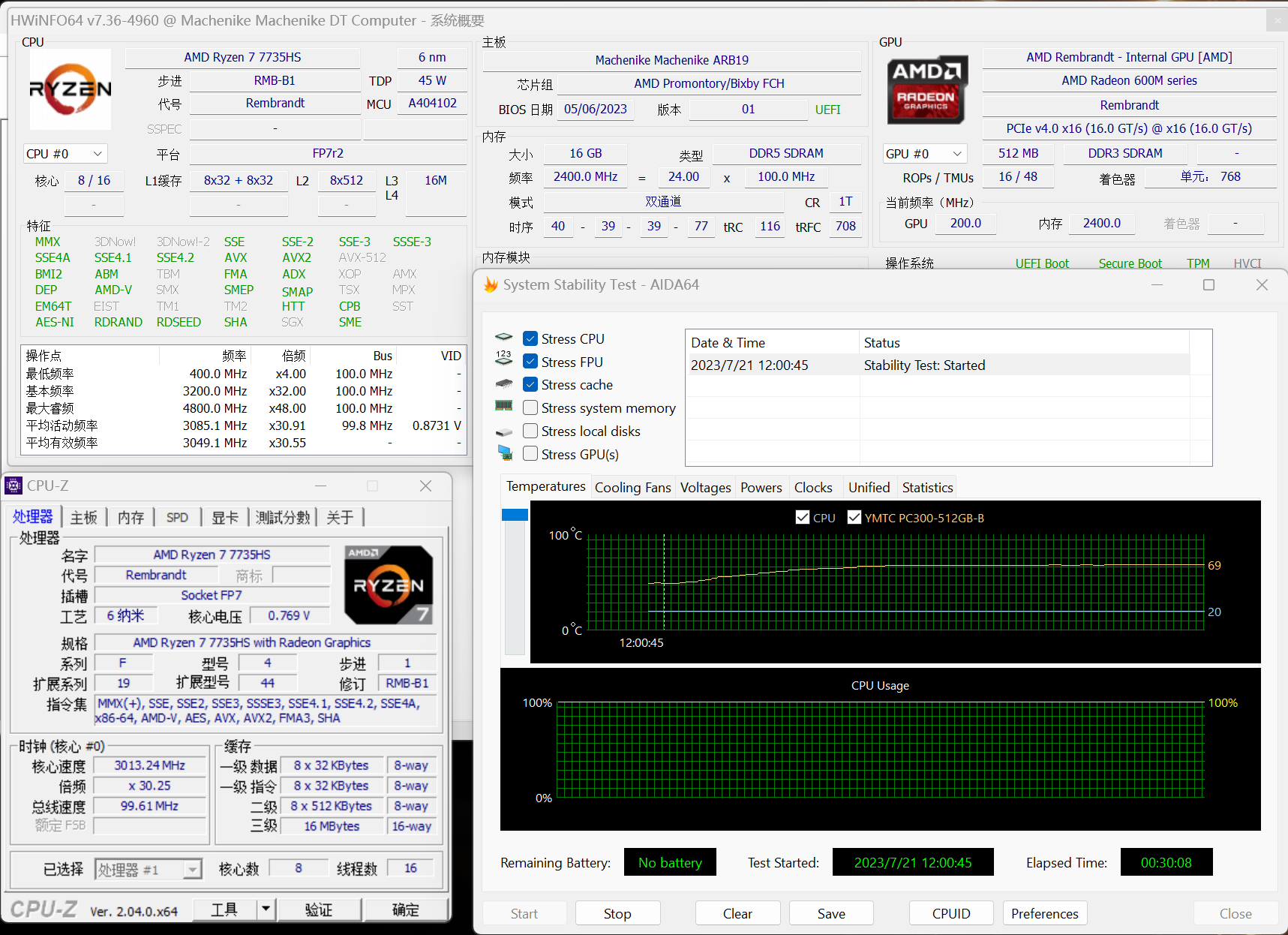Open the SPD tab in CPU-Z

(177, 518)
